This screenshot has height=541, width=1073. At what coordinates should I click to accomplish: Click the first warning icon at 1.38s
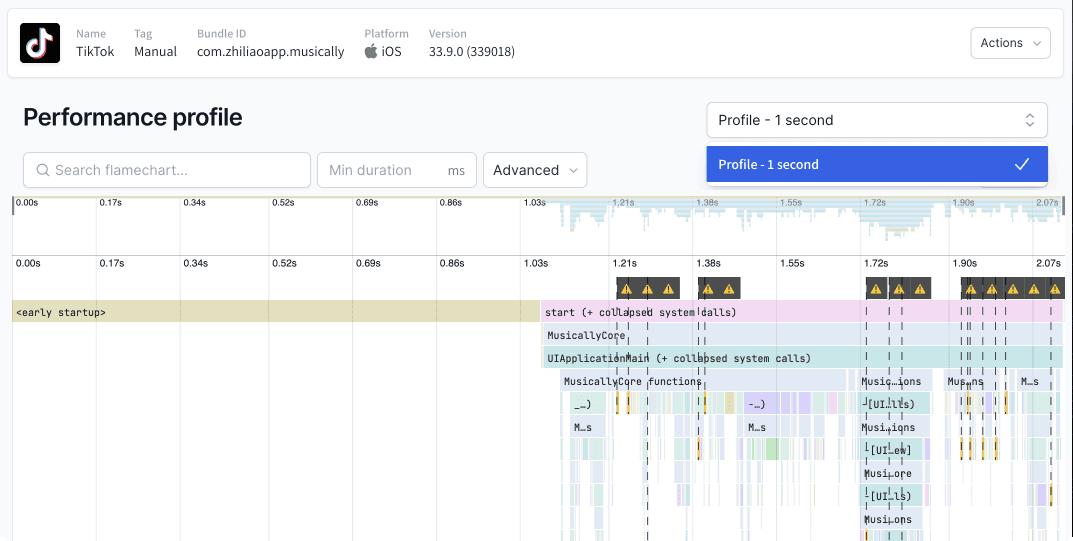[708, 289]
